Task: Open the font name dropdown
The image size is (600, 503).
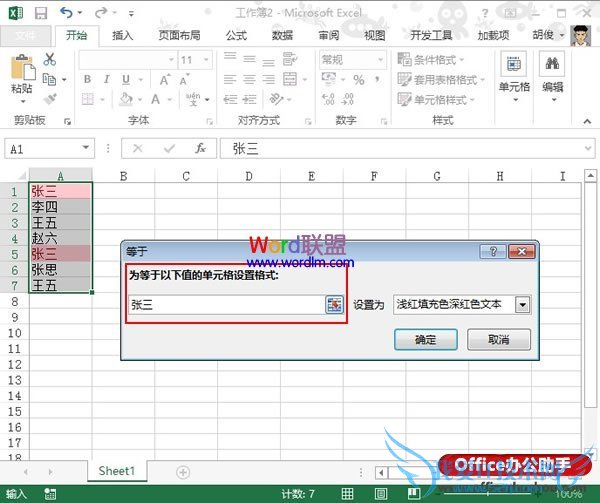Action: coord(171,60)
